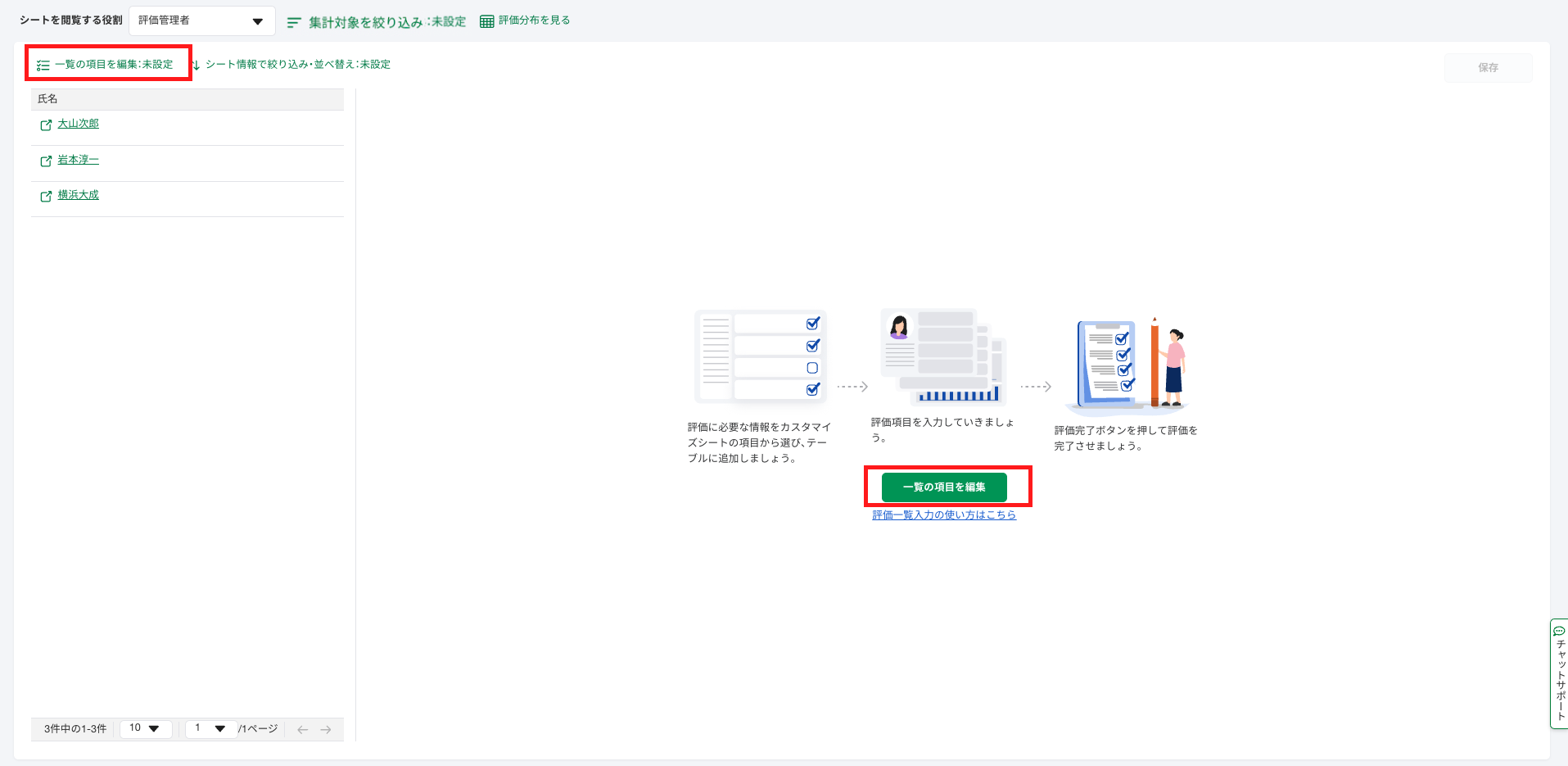Screen dimensions: 1568x766
Task: Click the previous-page arrow in pagination
Action: [302, 728]
